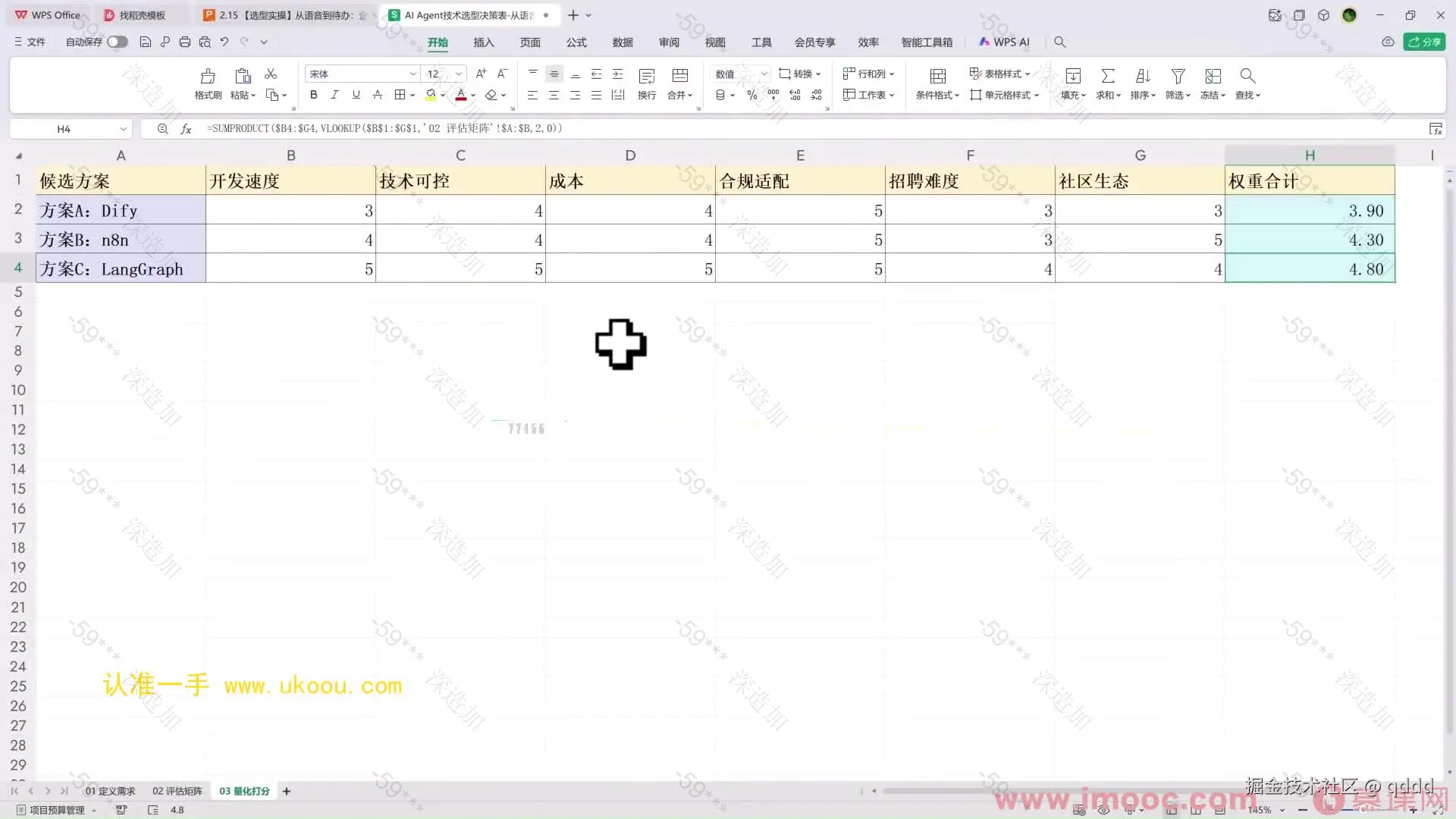Click the Filter (筛选) funnel icon
1456x819 pixels.
pyautogui.click(x=1178, y=76)
